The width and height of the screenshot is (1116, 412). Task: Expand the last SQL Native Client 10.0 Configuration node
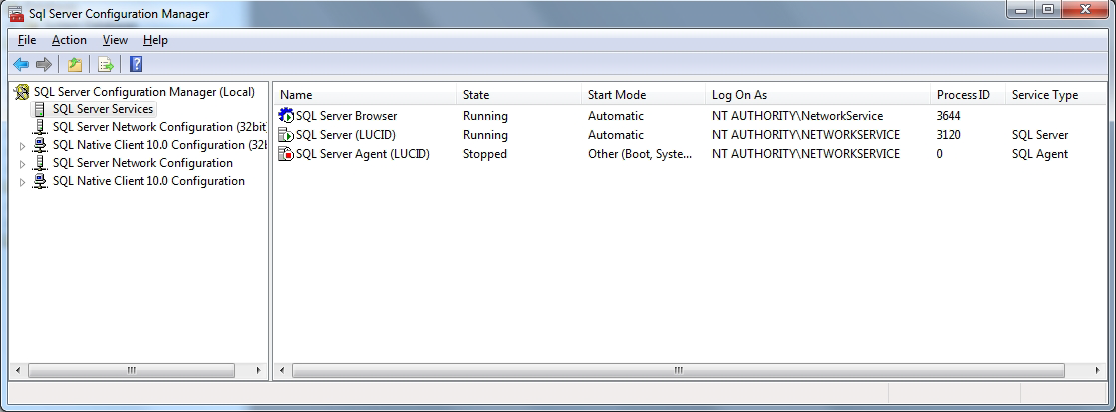(x=22, y=181)
